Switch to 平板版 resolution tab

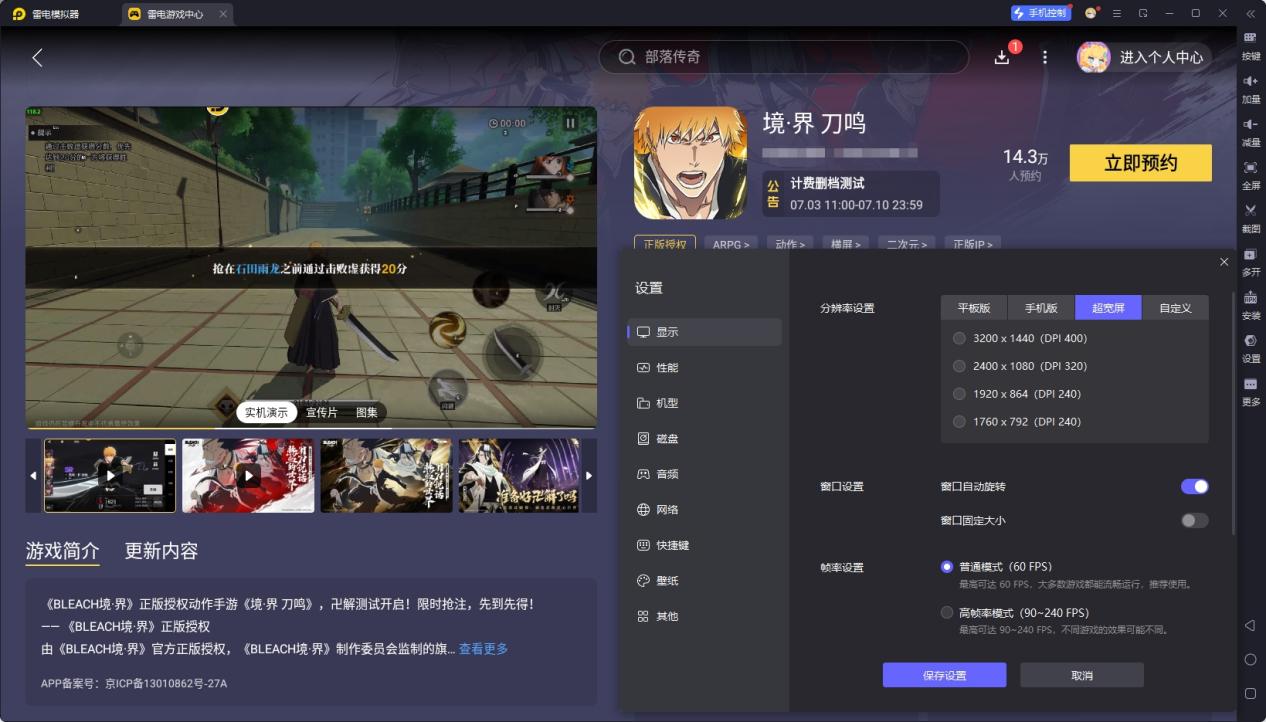pos(974,308)
